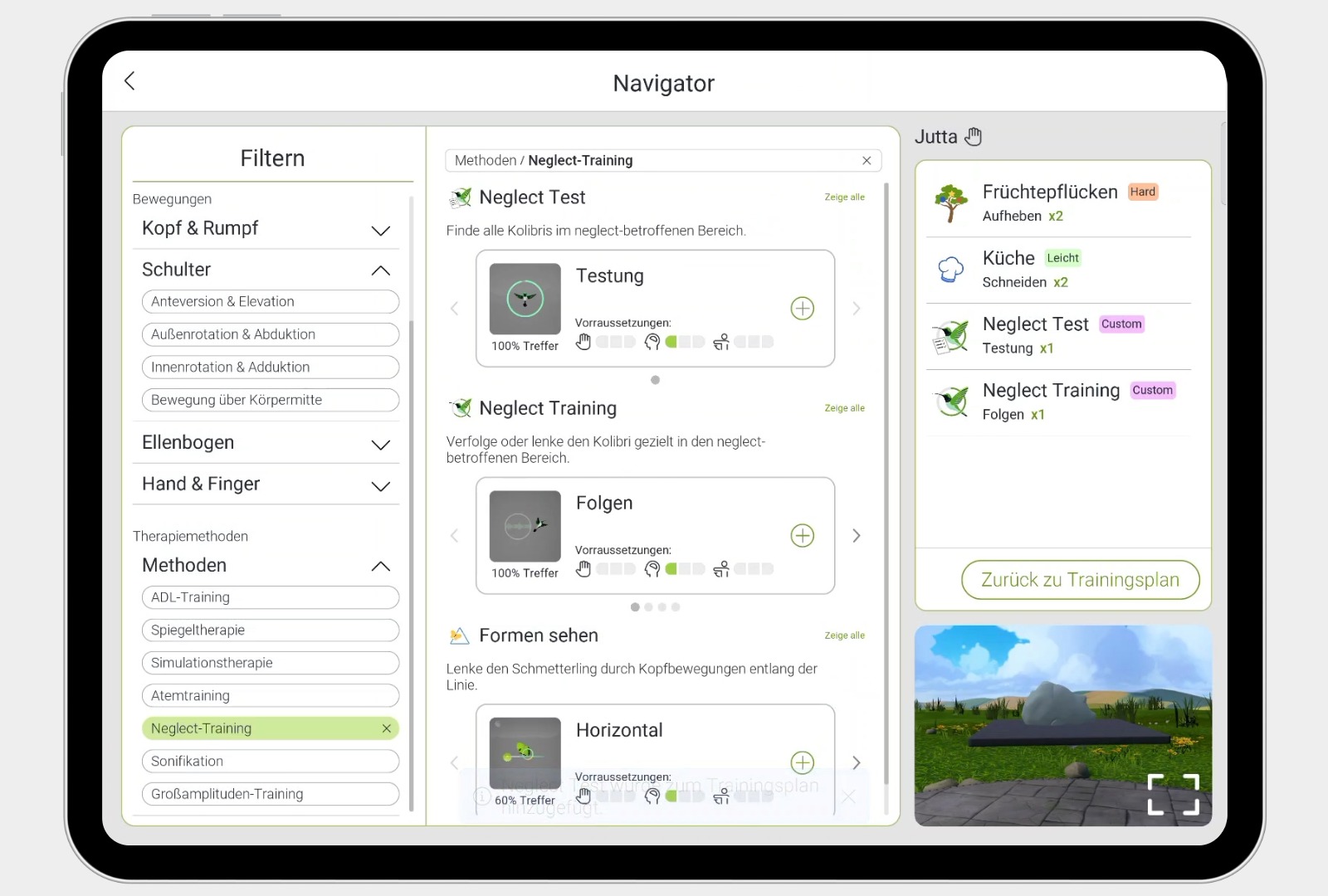Open fullscreen view of the 3D scene preview
Screen dimensions: 1328x896
point(1172,795)
